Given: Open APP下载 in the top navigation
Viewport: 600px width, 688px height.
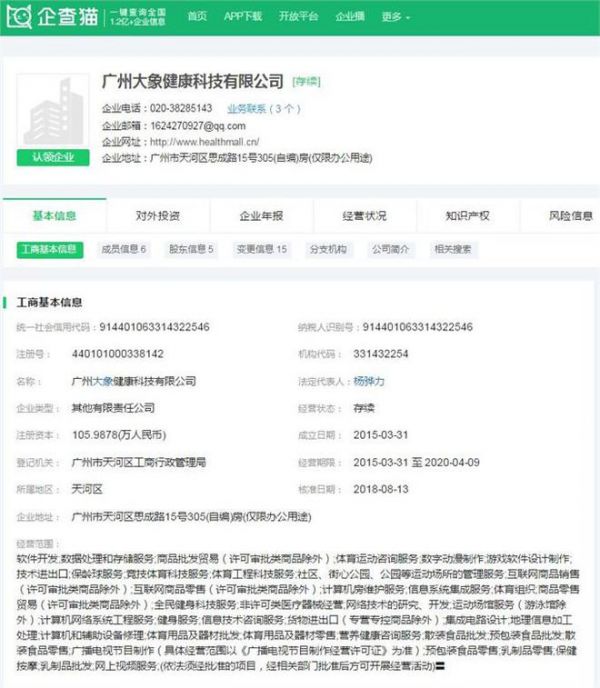Looking at the screenshot, I should [243, 16].
